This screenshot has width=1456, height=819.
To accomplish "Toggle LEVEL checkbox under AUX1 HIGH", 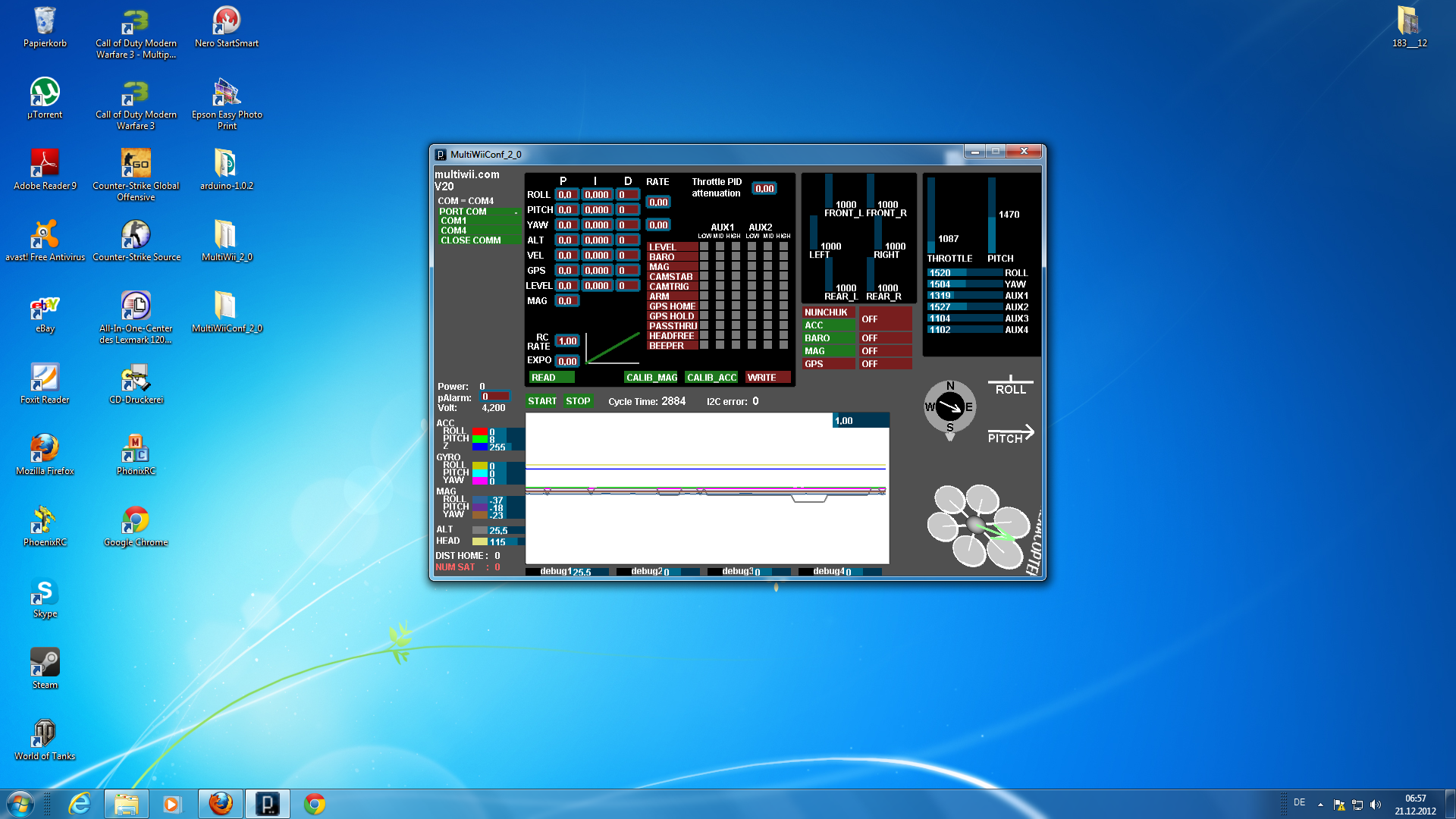I will pyautogui.click(x=736, y=247).
